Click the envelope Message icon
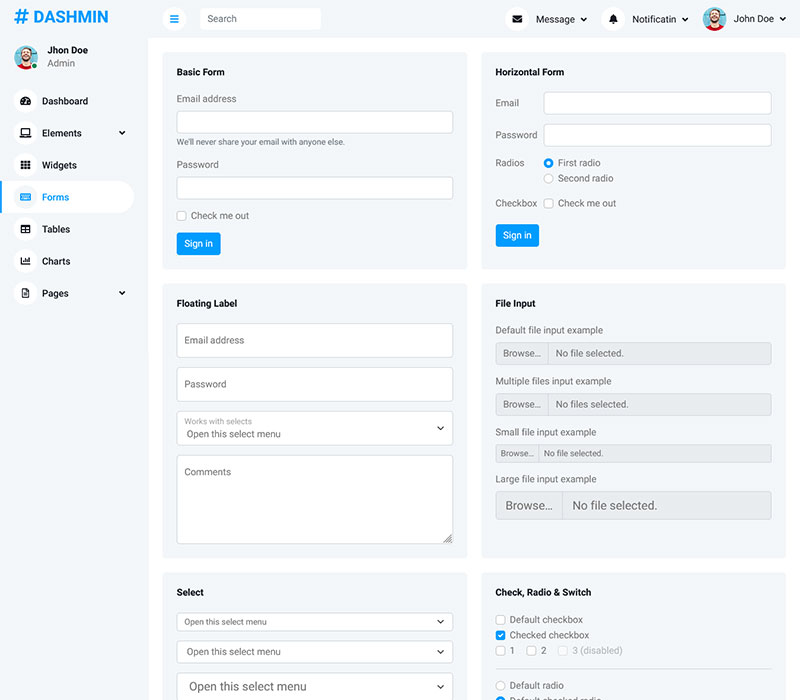 pos(517,19)
